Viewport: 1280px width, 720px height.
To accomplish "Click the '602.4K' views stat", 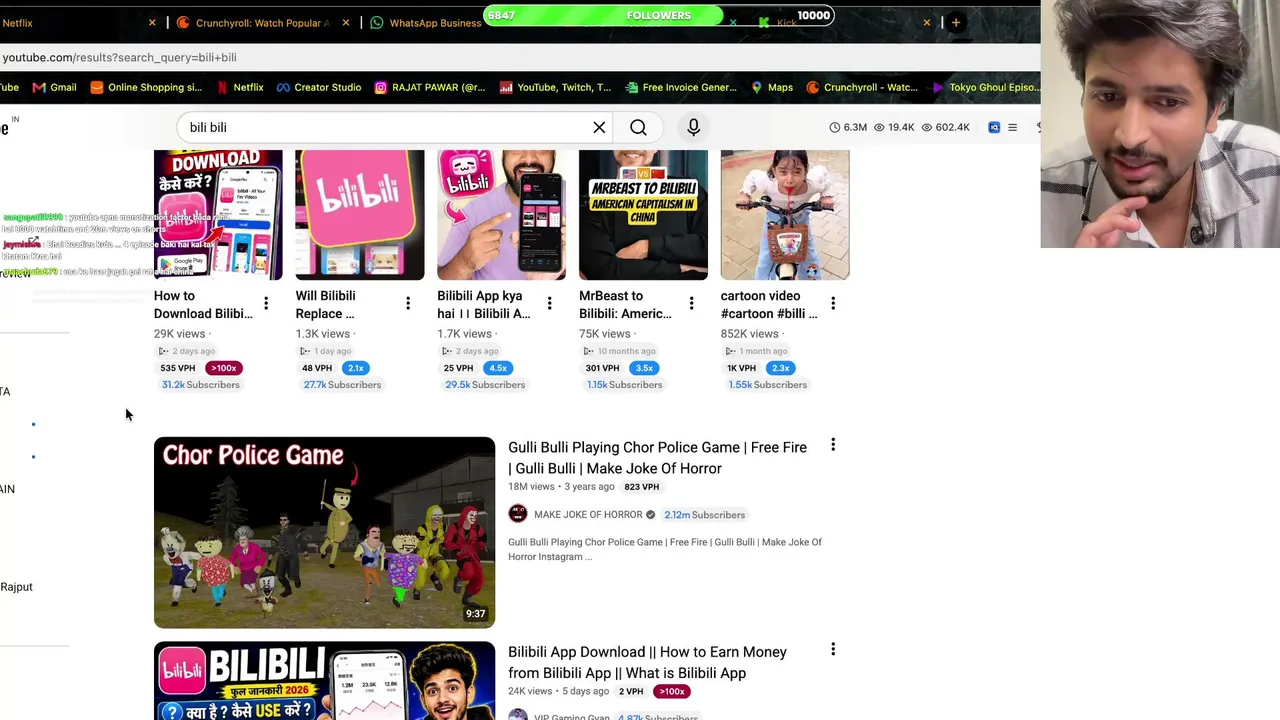I will (945, 127).
